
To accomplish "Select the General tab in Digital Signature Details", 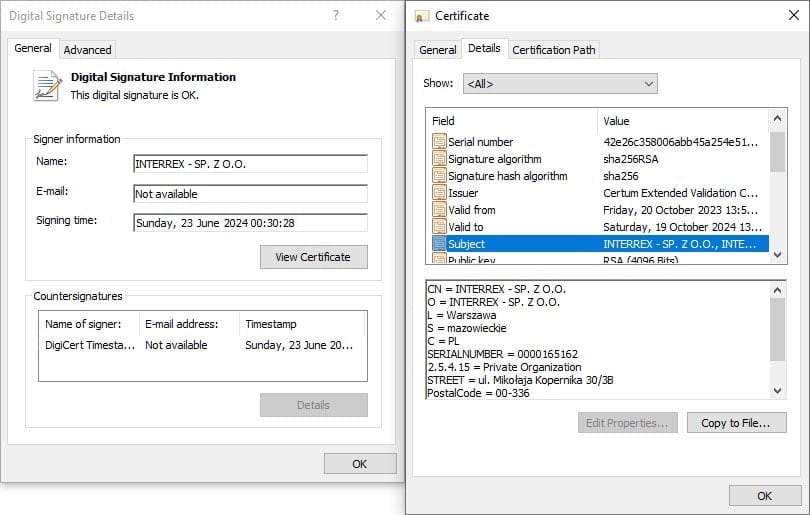I will coord(33,48).
